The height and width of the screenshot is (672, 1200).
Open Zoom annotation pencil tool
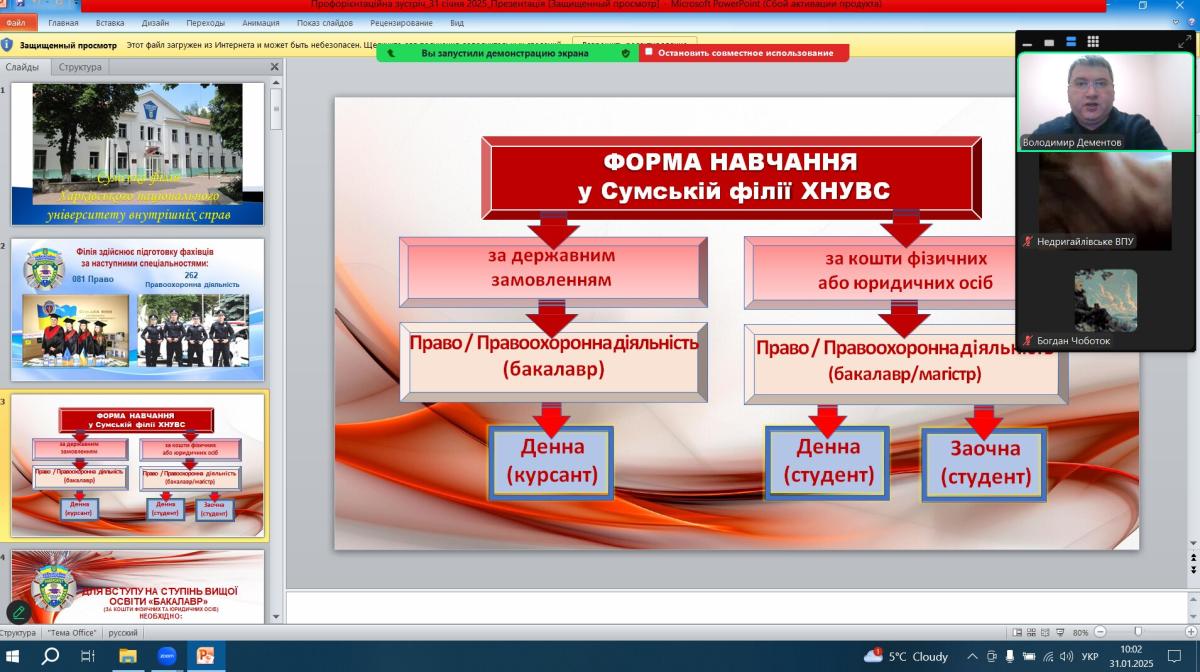click(x=19, y=612)
